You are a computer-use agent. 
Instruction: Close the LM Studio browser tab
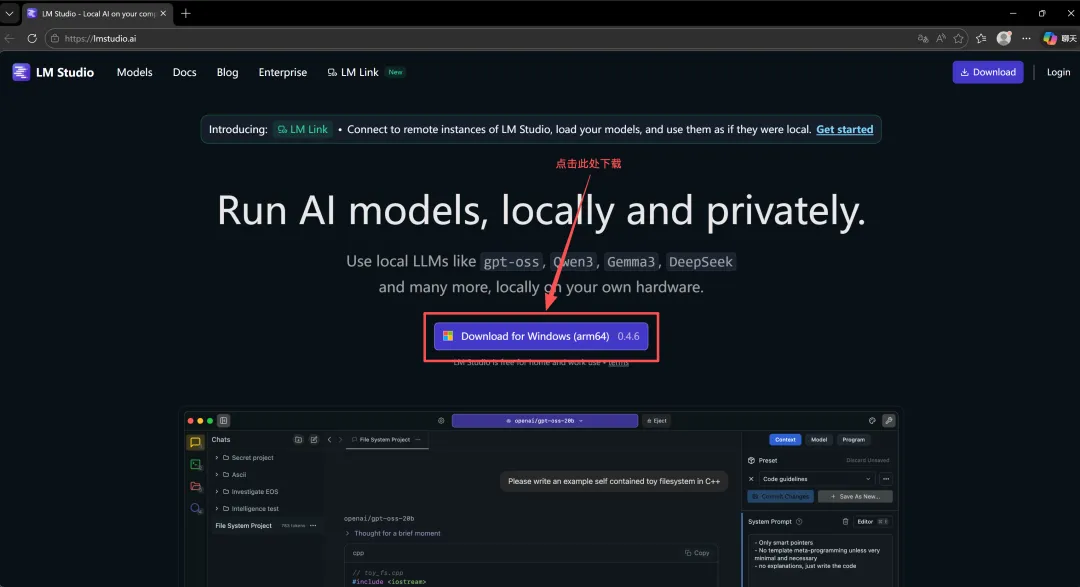pyautogui.click(x=163, y=13)
